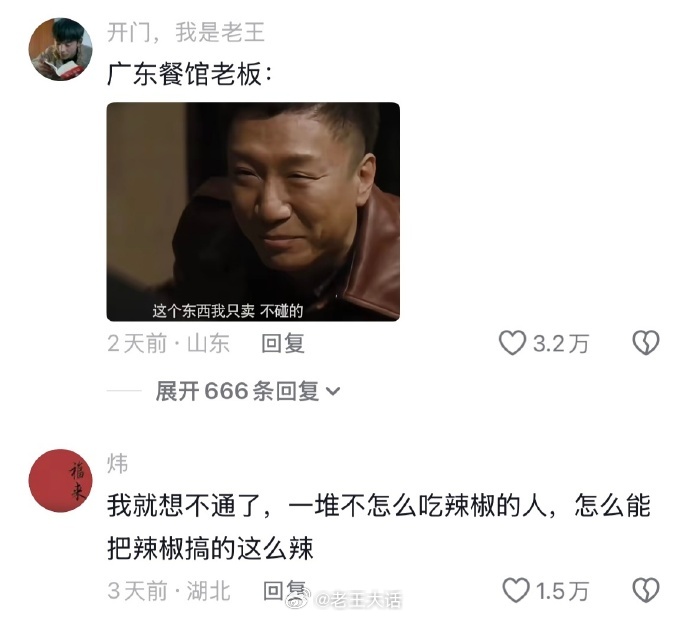Click the 2天前 · 山东 timestamp
Image resolution: width=690 pixels, height=617 pixels.
[x=169, y=344]
